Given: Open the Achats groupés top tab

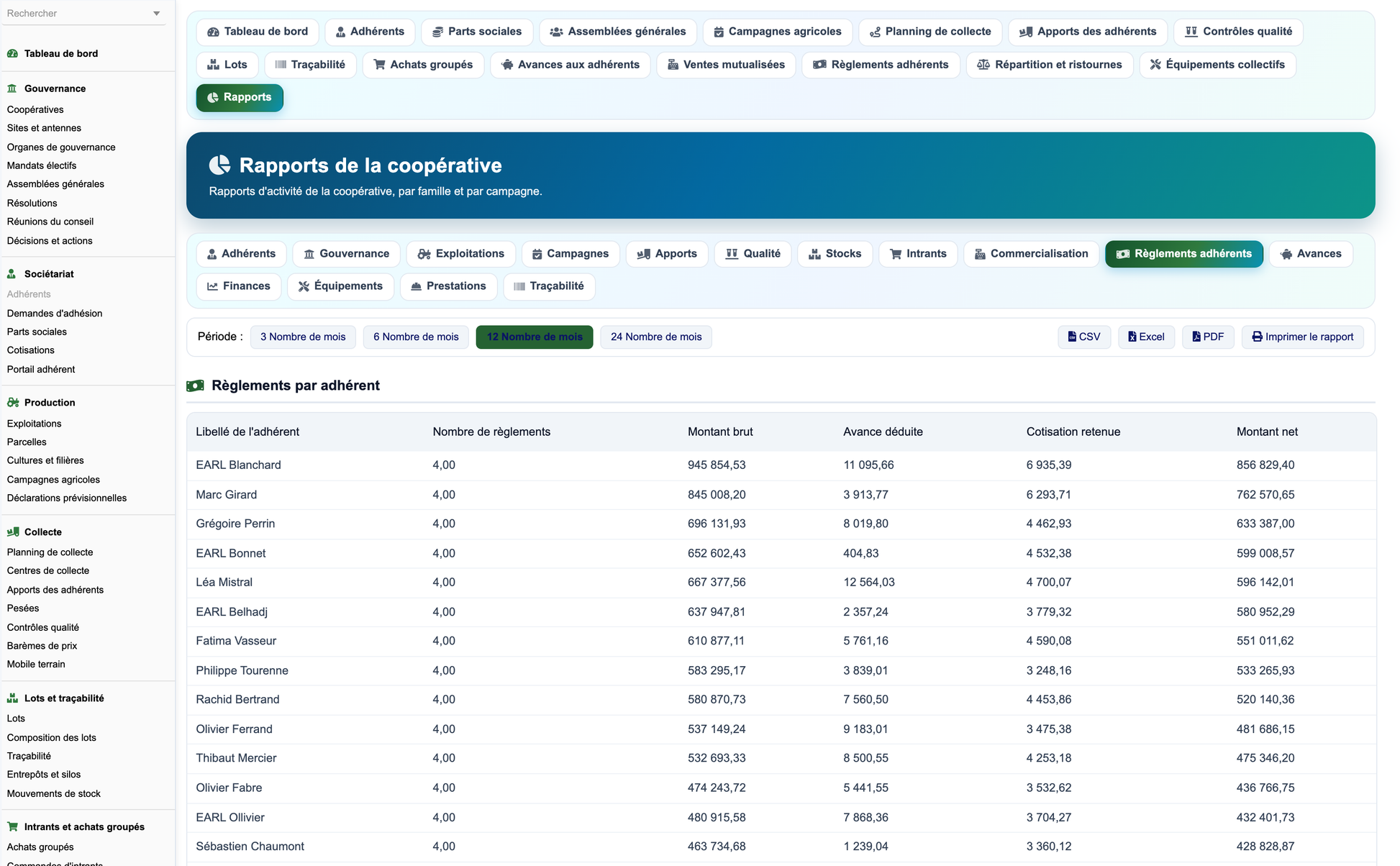Looking at the screenshot, I should click(423, 65).
